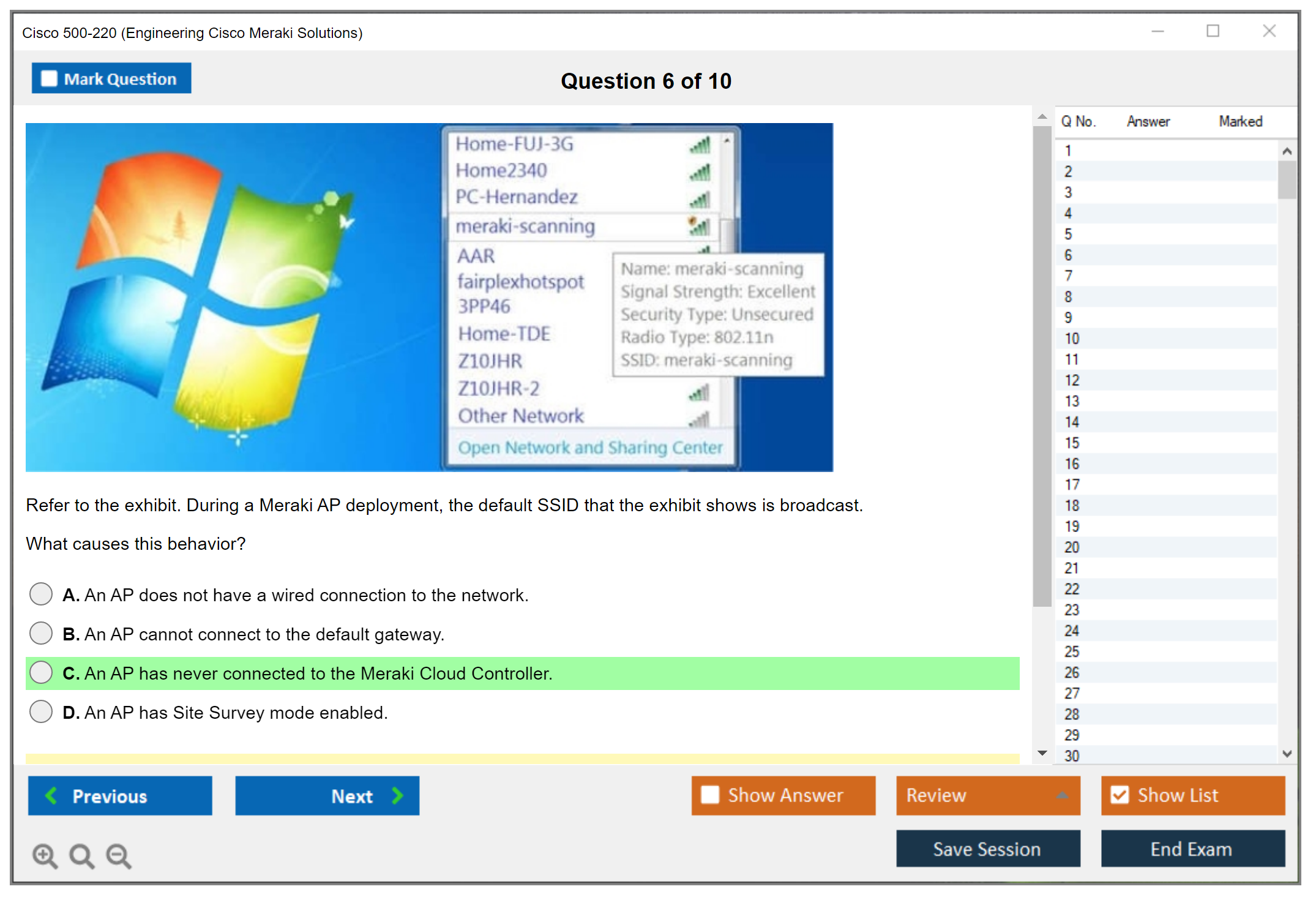Tick the Mark Question checkbox
This screenshot has width=1316, height=900.
(x=49, y=78)
